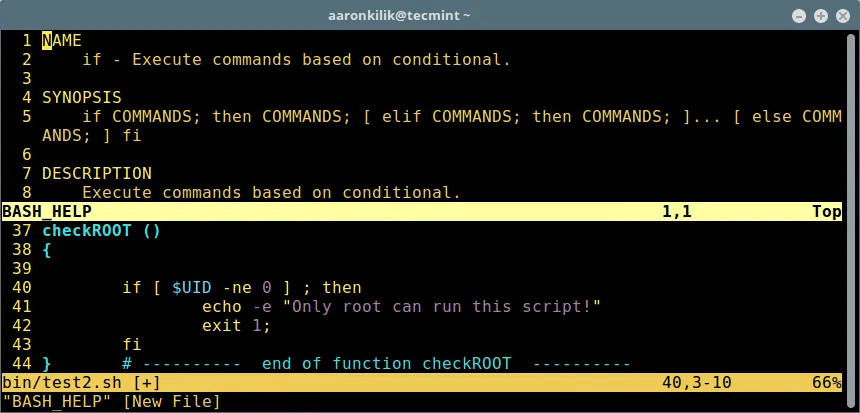Focus the BASH_HELP window status bar
The width and height of the screenshot is (860, 413).
coord(300,211)
